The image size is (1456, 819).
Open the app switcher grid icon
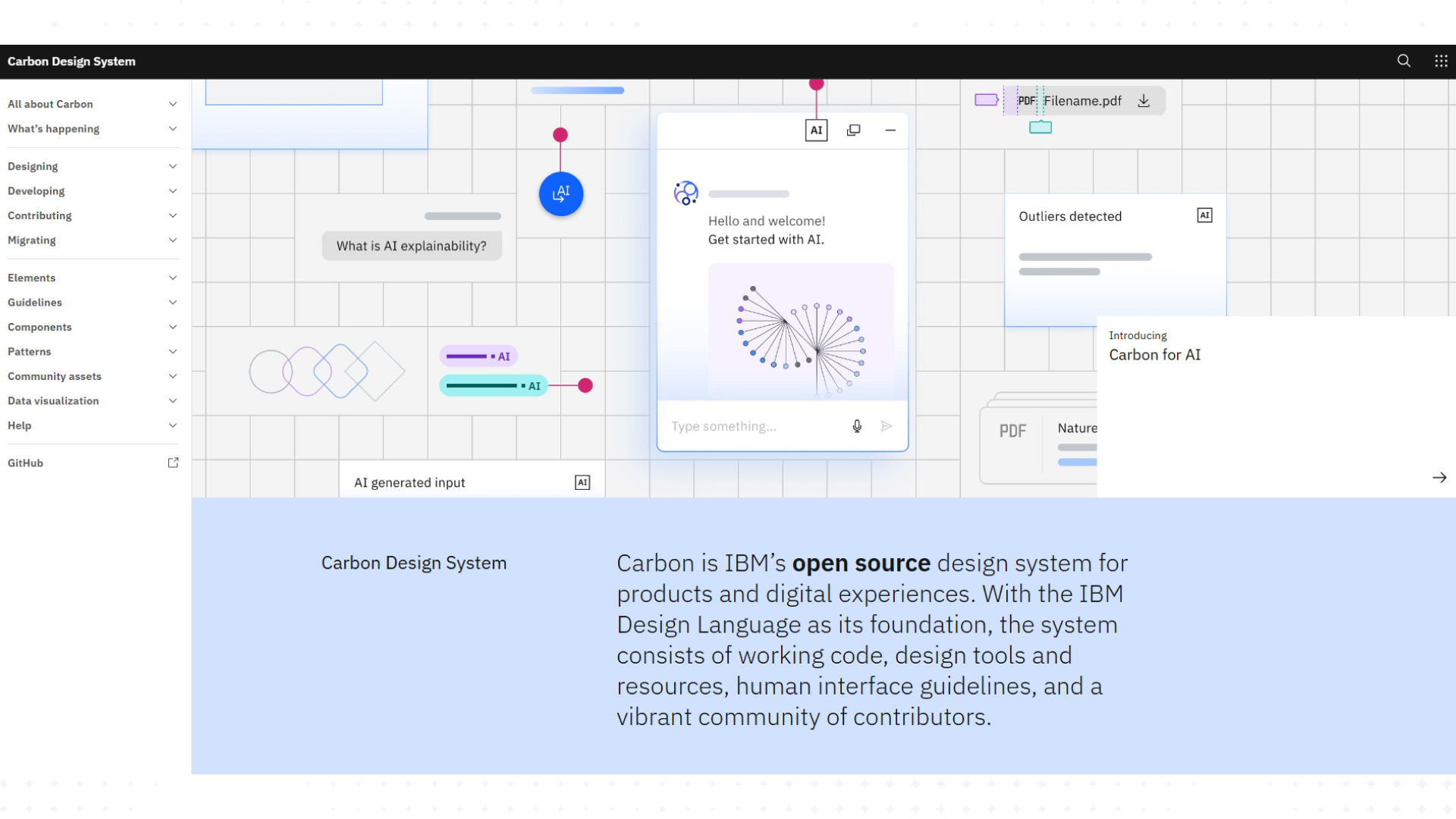tap(1441, 61)
